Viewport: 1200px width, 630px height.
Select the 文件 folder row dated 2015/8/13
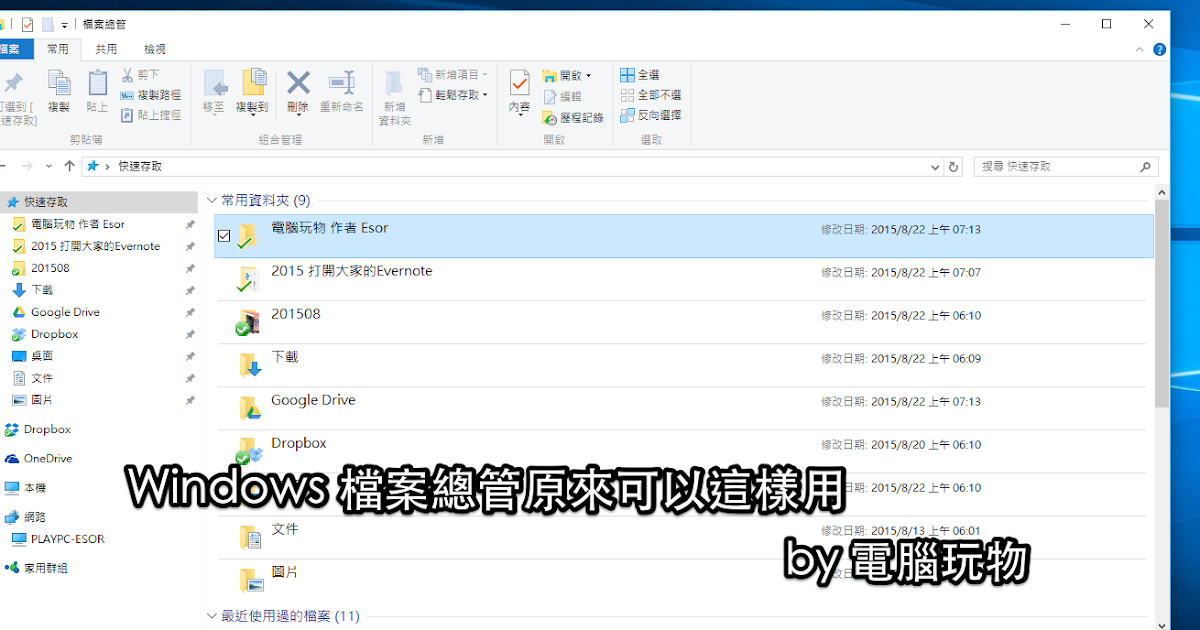[x=680, y=537]
